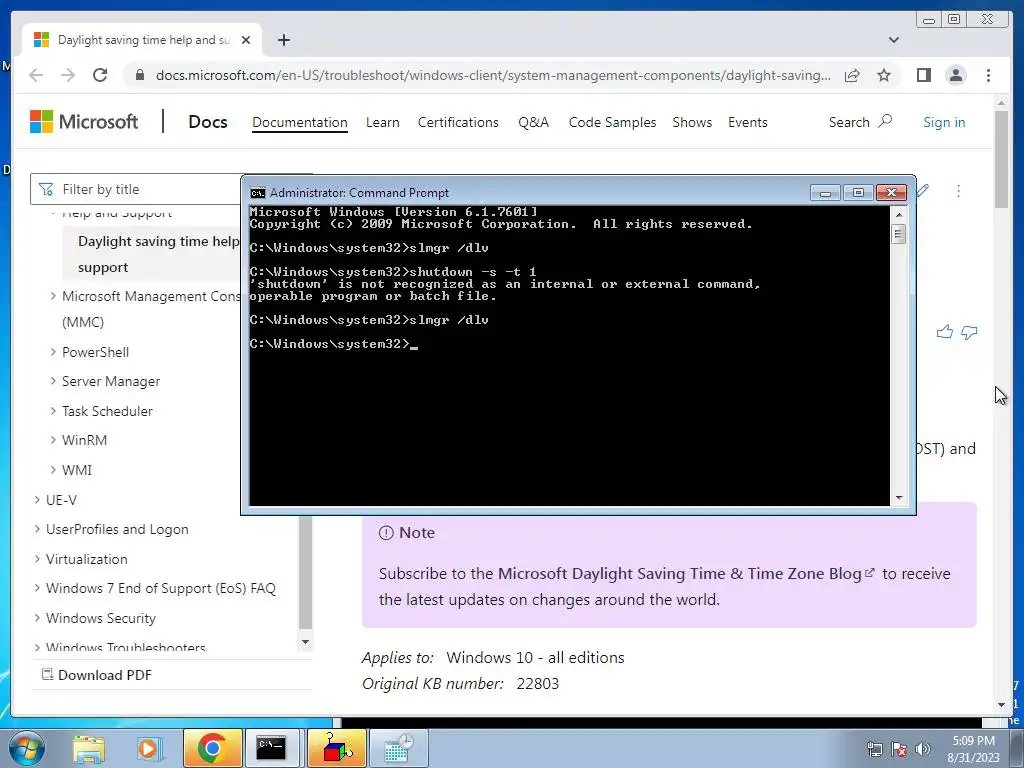Screen dimensions: 1024x768
Task: Click the network tray icon
Action: point(874,749)
